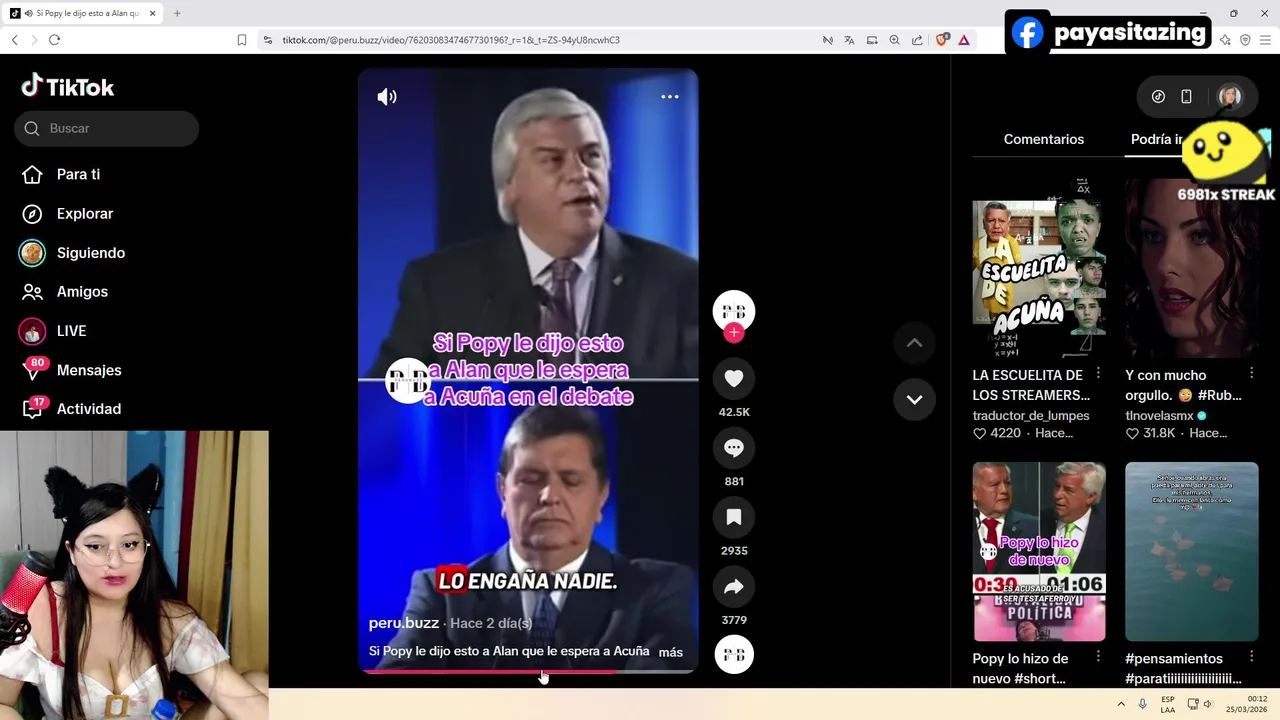Click the Buscar search field
This screenshot has width=1280, height=720.
[x=106, y=128]
